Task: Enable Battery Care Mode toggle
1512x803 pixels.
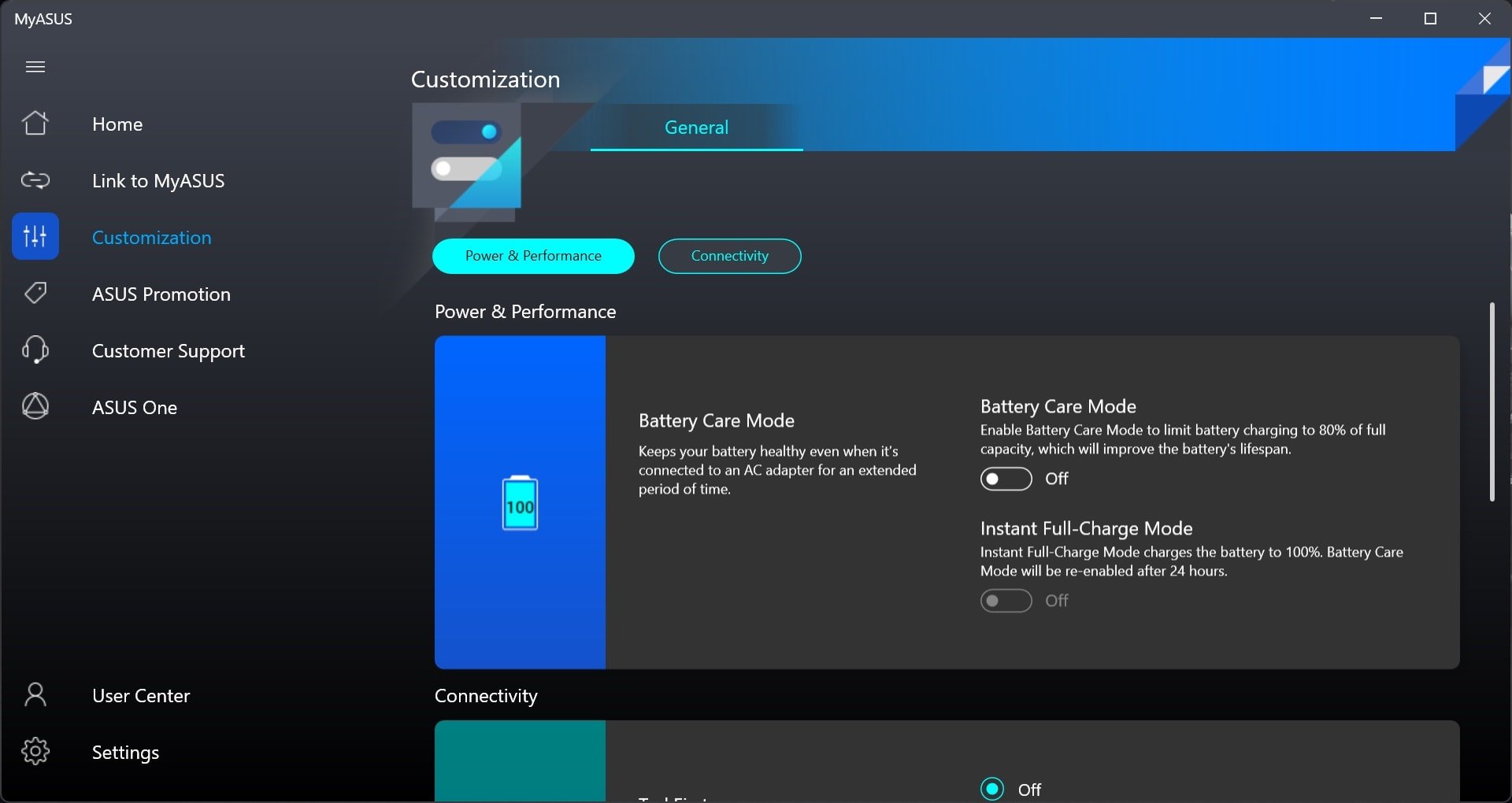Action: pyautogui.click(x=1006, y=479)
